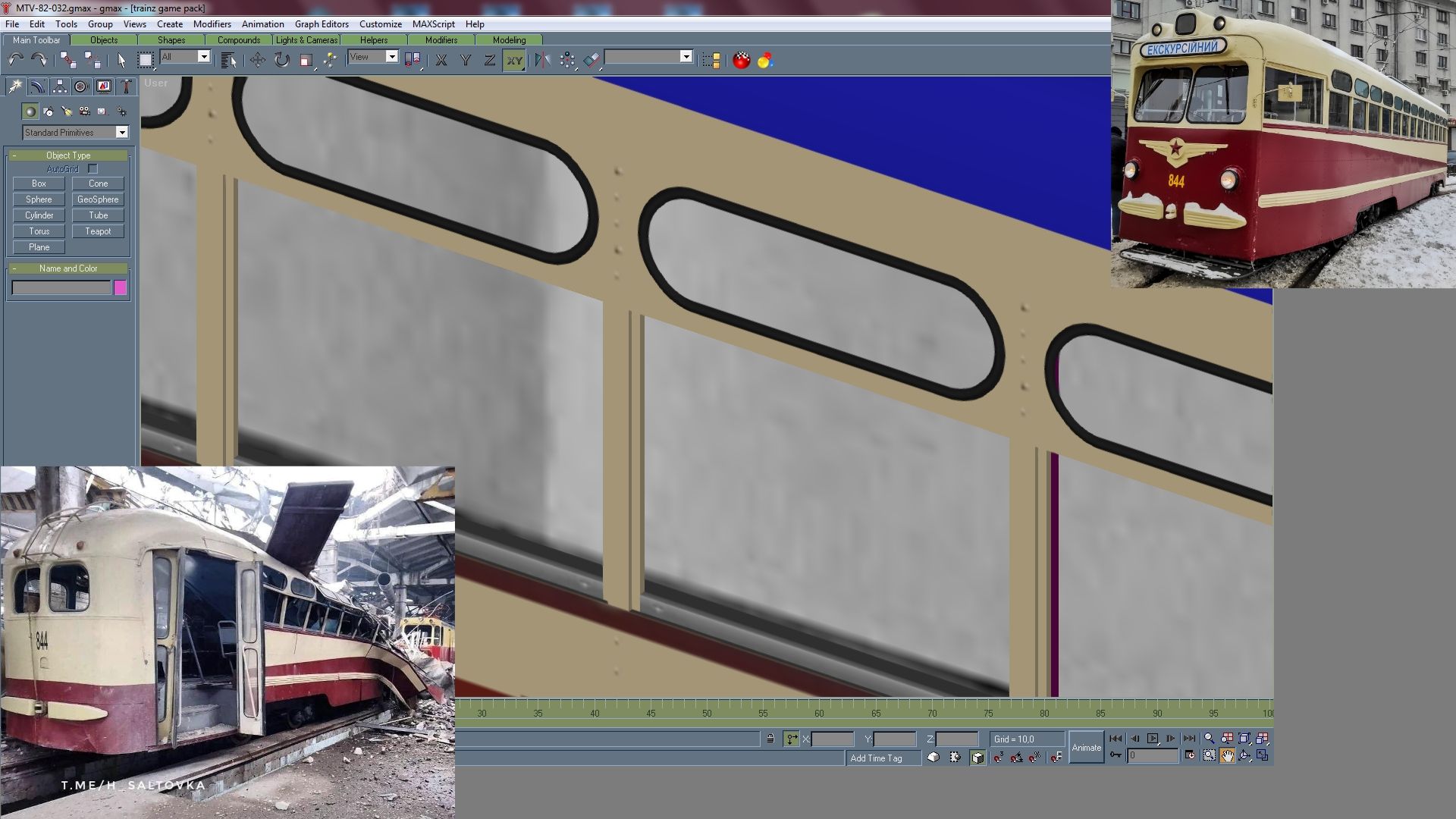The image size is (1456, 819).
Task: Click the Zoom magnifier viewport control
Action: click(1209, 738)
